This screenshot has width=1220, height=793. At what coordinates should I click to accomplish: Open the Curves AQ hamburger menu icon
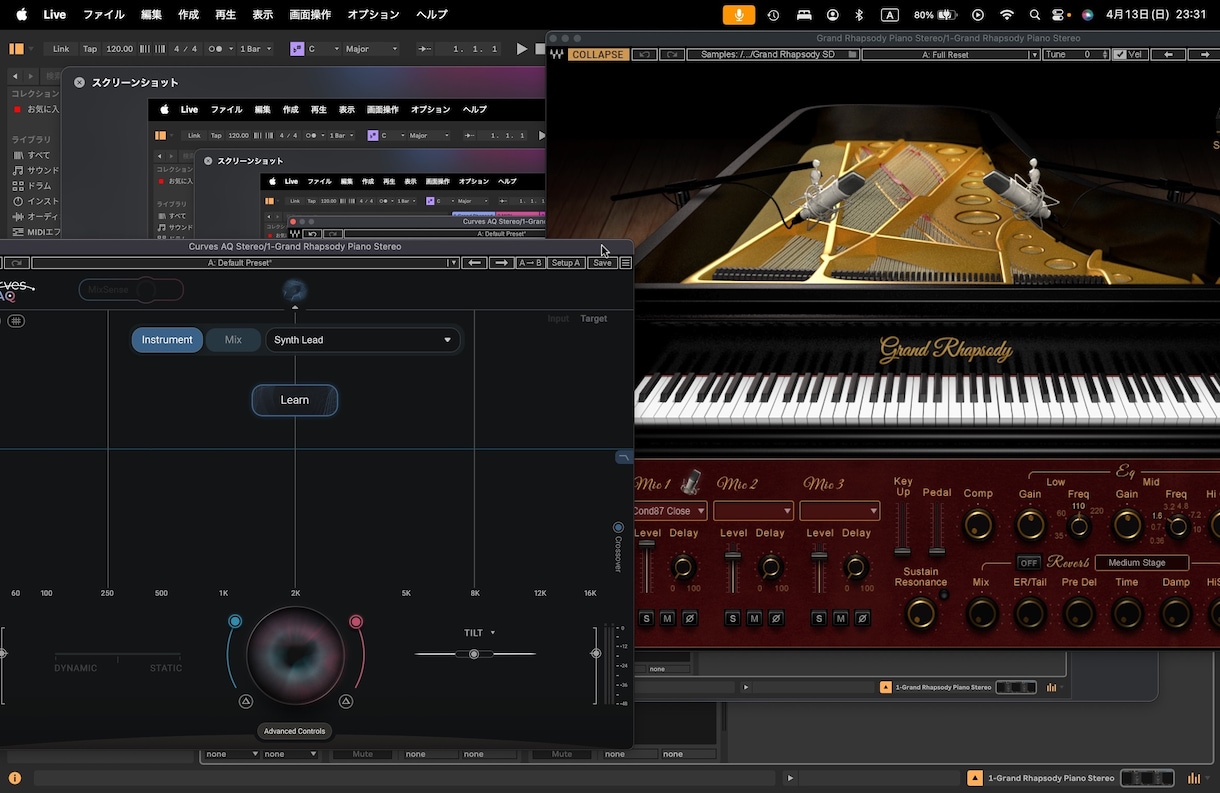[625, 263]
